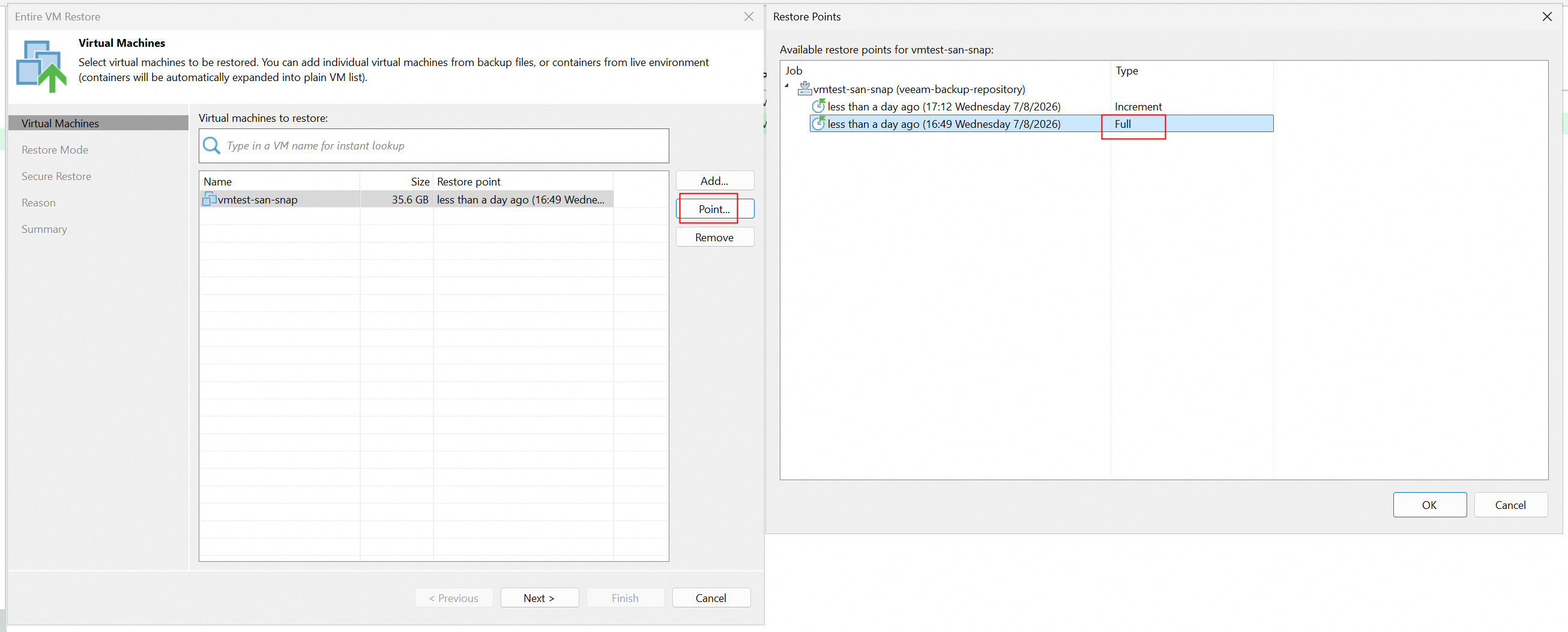
Task: Click the 'Full' type value
Action: coord(1123,124)
